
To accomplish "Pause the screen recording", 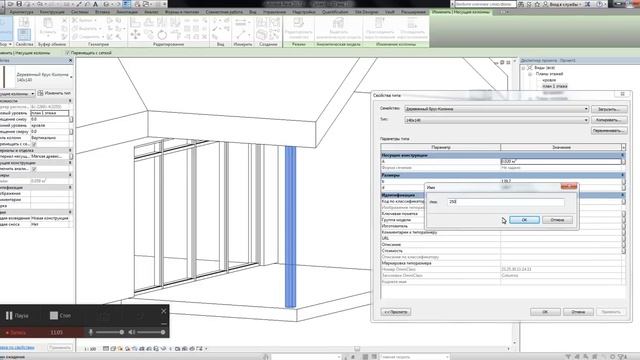I will pyautogui.click(x=17, y=316).
